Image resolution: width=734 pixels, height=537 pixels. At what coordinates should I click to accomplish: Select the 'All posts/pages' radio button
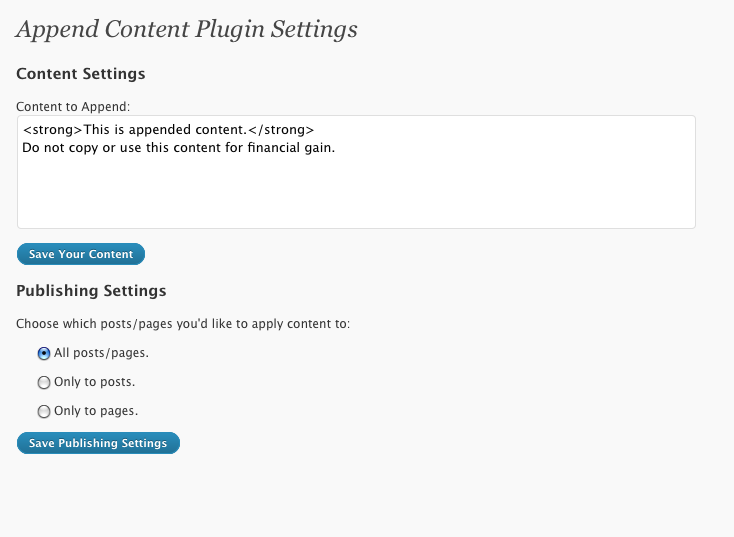[44, 353]
